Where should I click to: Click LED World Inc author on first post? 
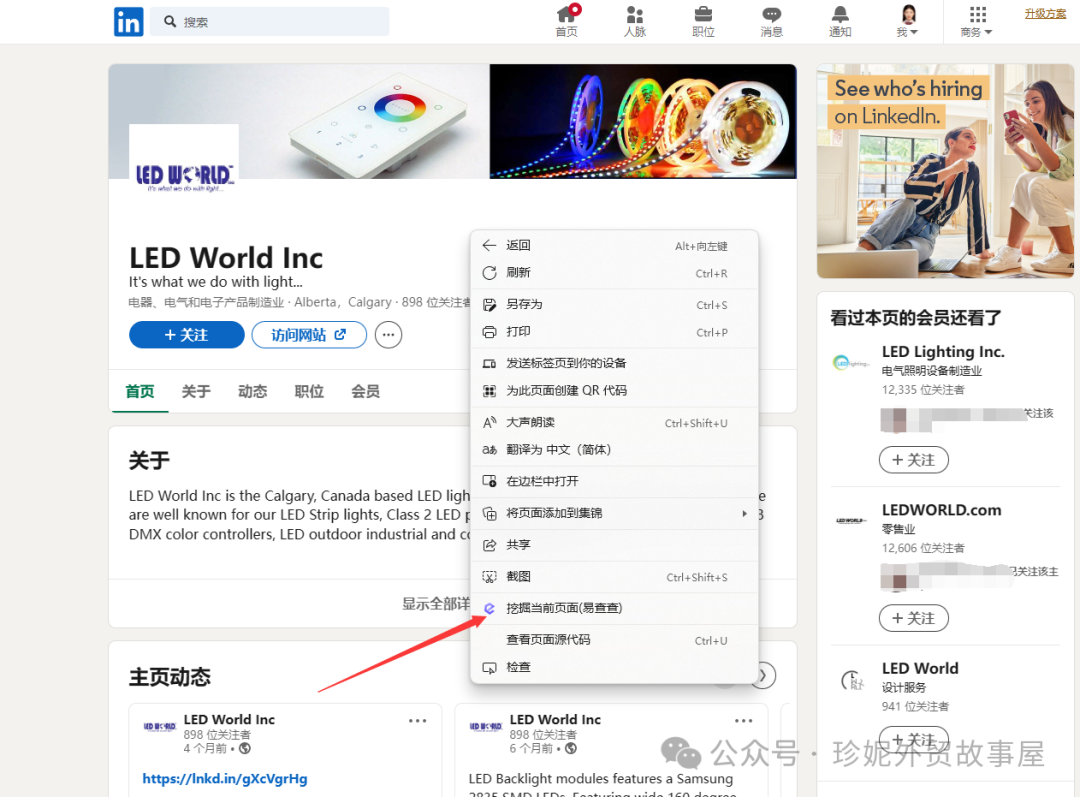point(229,720)
